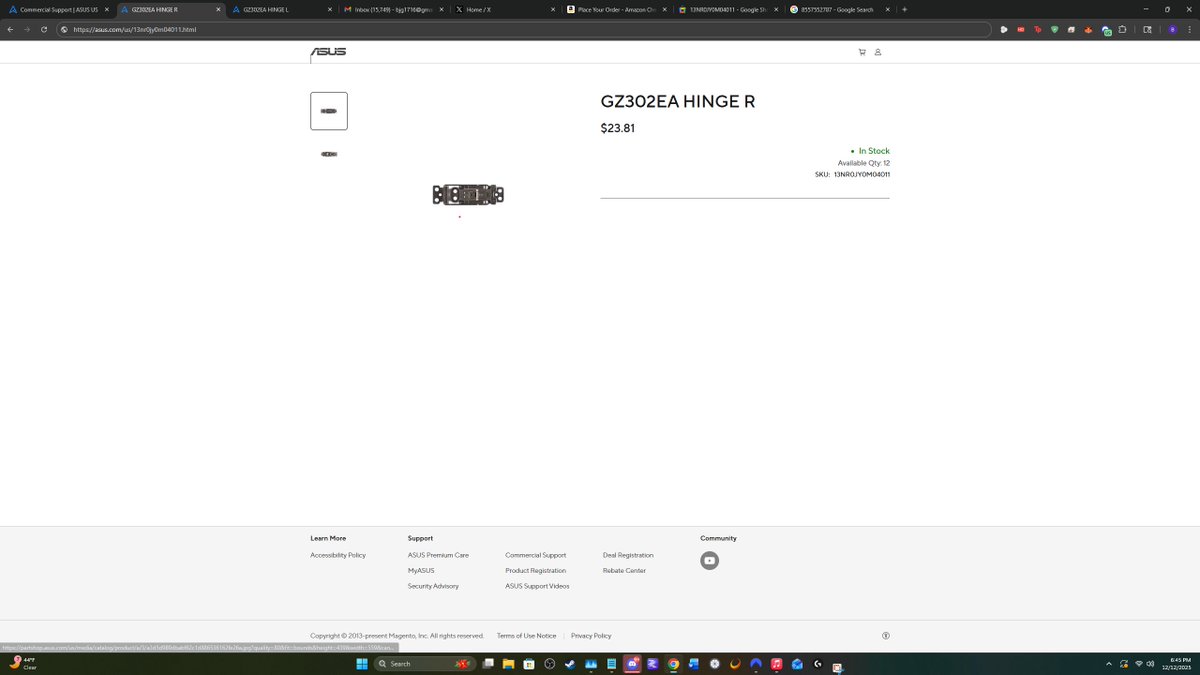Open the side panel toggle icon
1200x675 pixels.
point(1147,29)
